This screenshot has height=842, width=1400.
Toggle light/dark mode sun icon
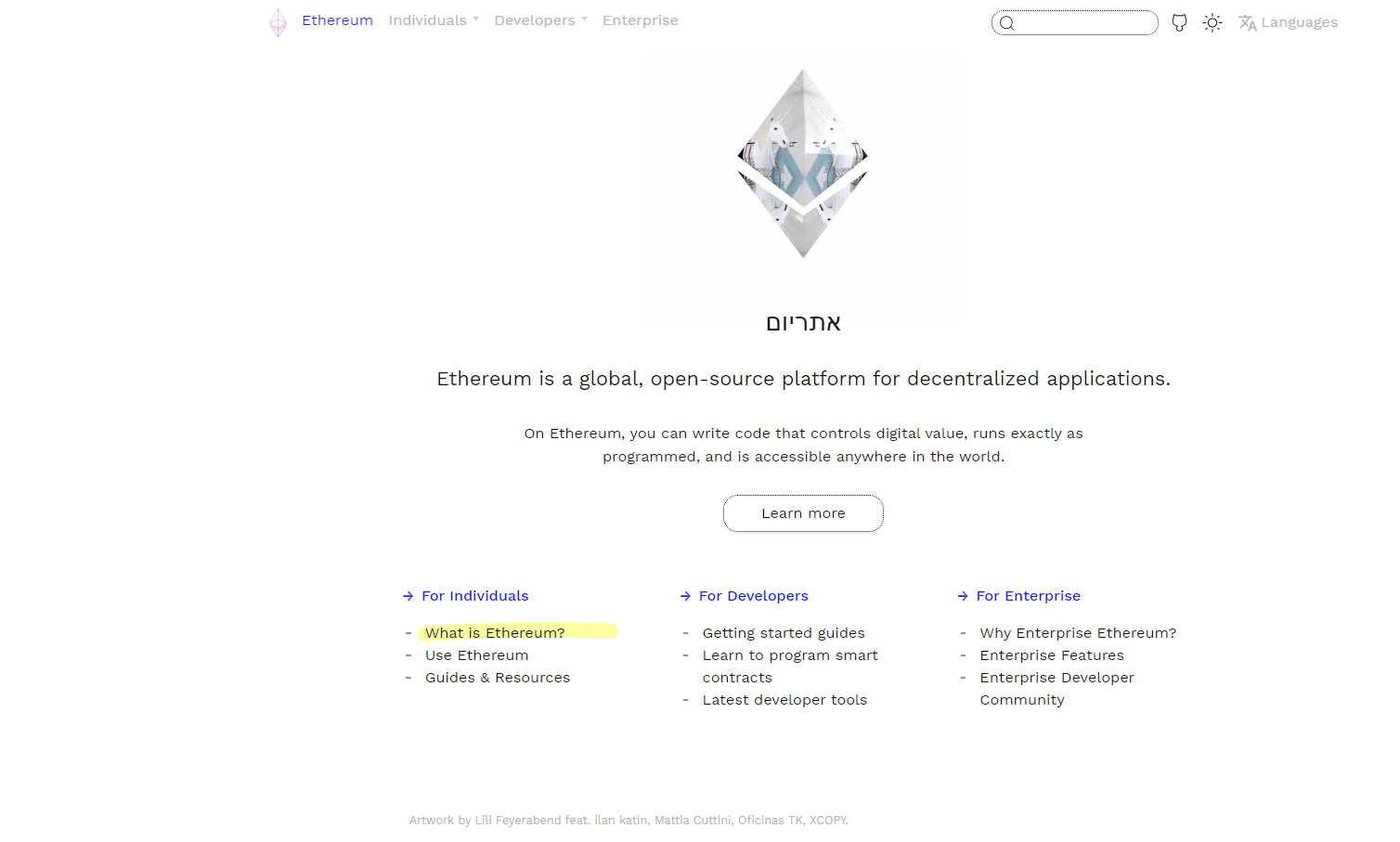click(1212, 22)
